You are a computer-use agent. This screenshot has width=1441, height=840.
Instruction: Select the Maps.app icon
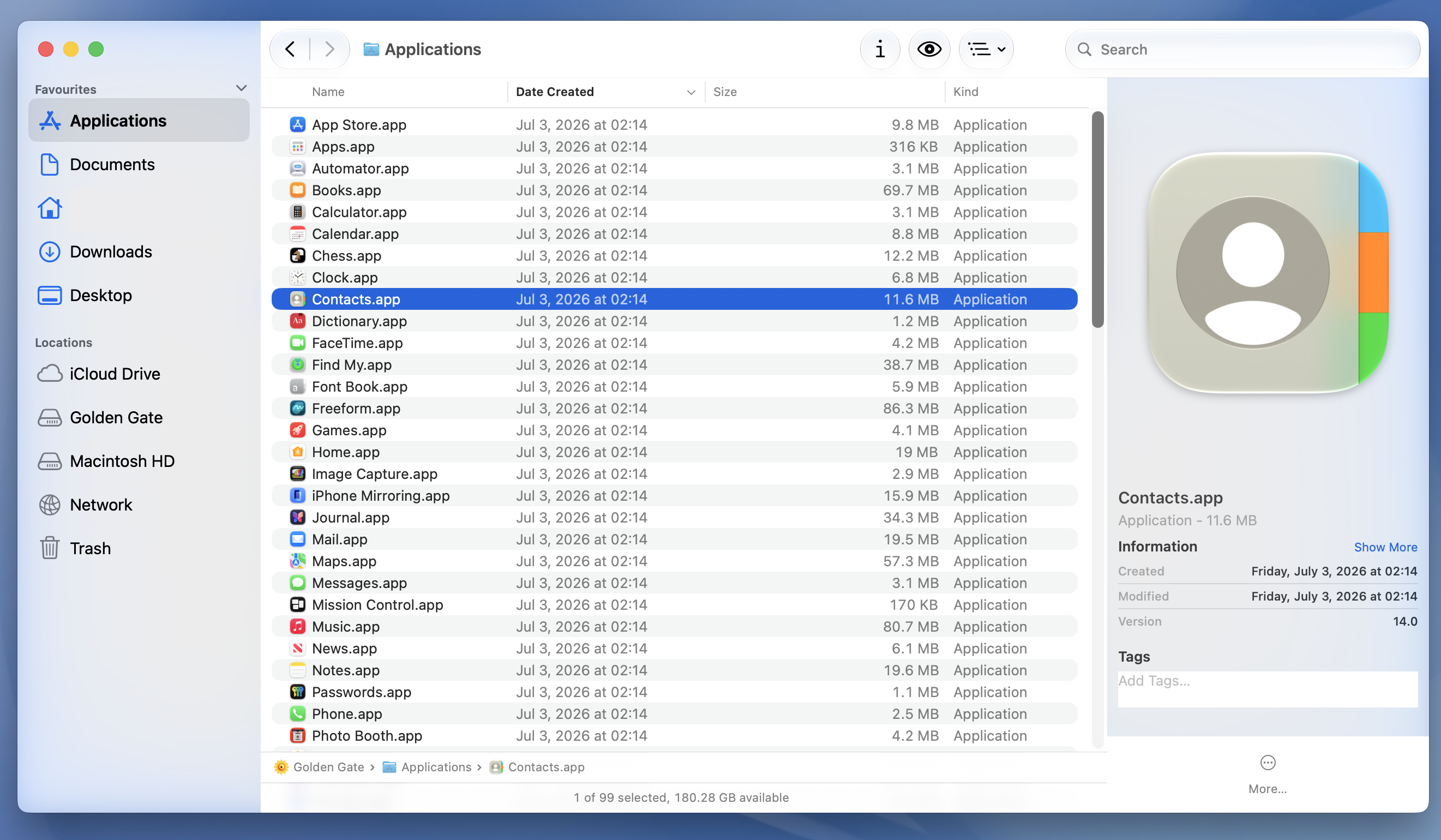coord(297,561)
